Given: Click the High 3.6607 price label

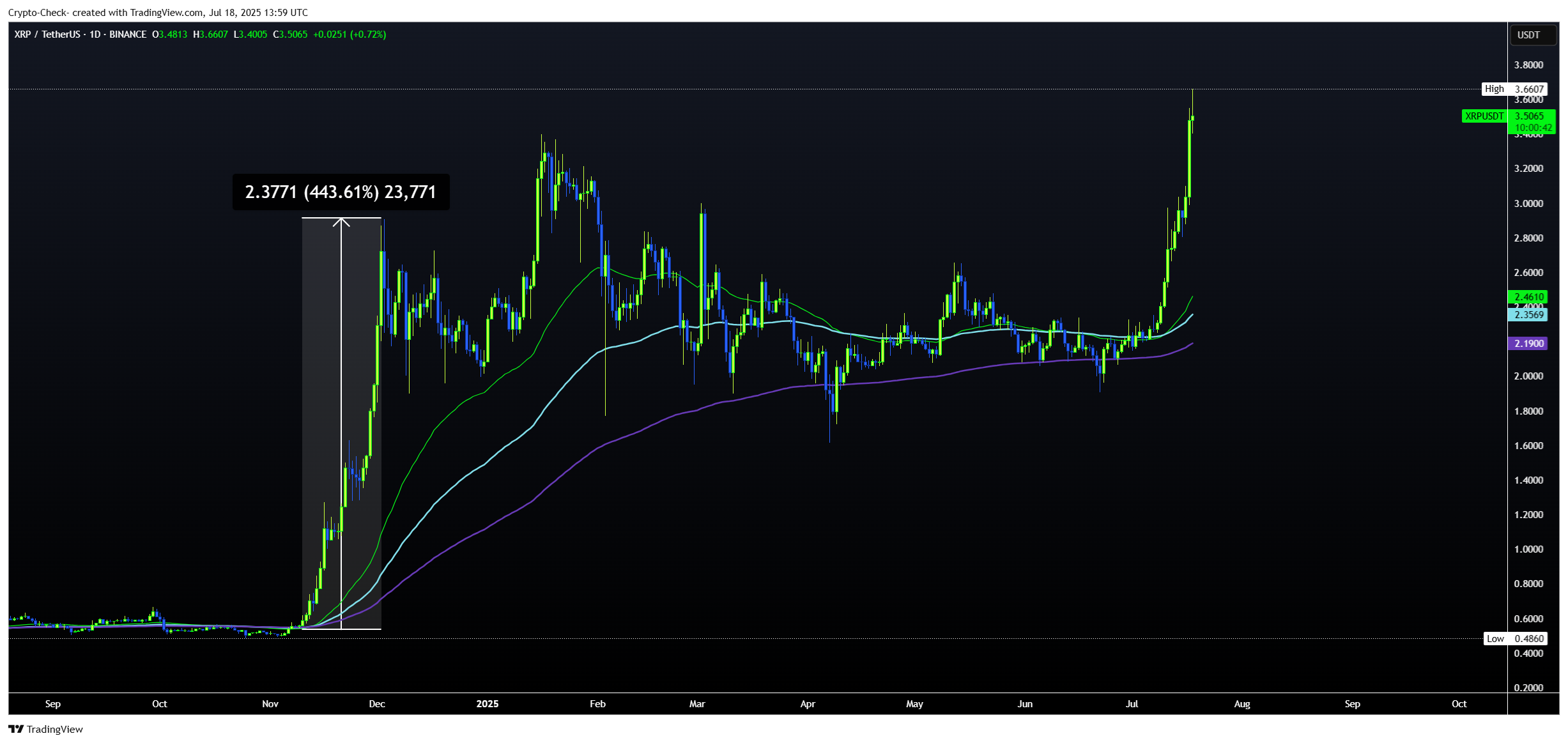Looking at the screenshot, I should click(x=1514, y=89).
